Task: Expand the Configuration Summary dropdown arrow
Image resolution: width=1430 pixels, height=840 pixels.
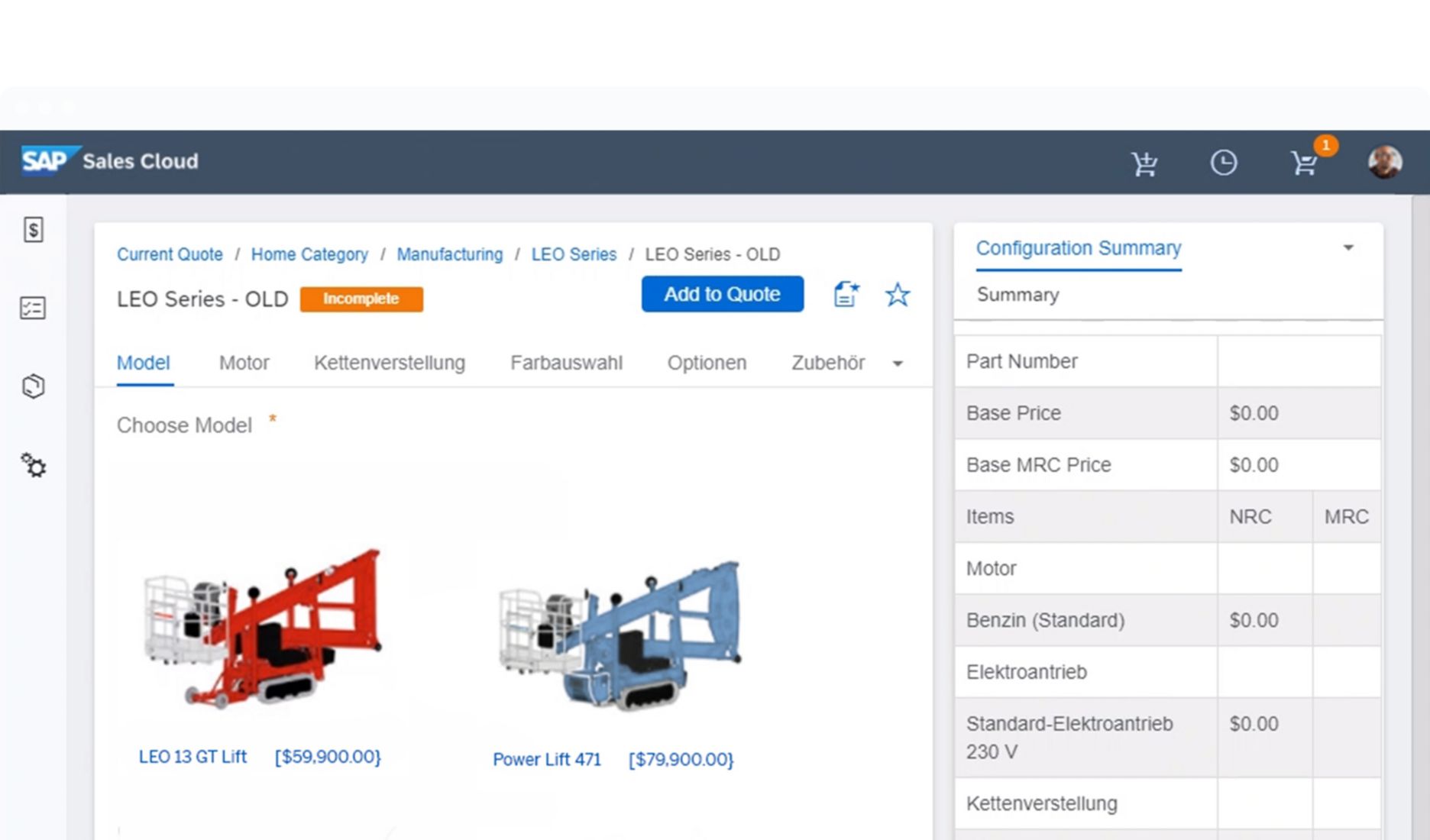Action: pos(1349,247)
